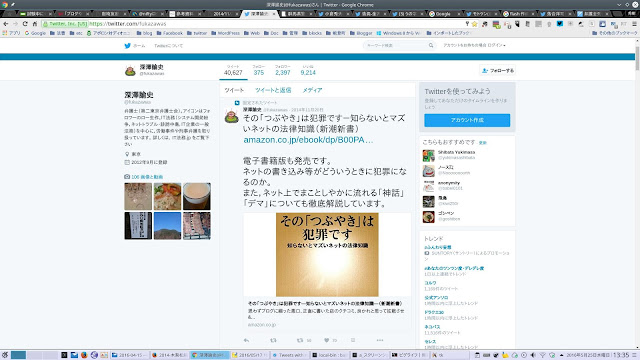Click the フォローする follow button
Viewport: 640px width, 360px height.
coord(498,71)
